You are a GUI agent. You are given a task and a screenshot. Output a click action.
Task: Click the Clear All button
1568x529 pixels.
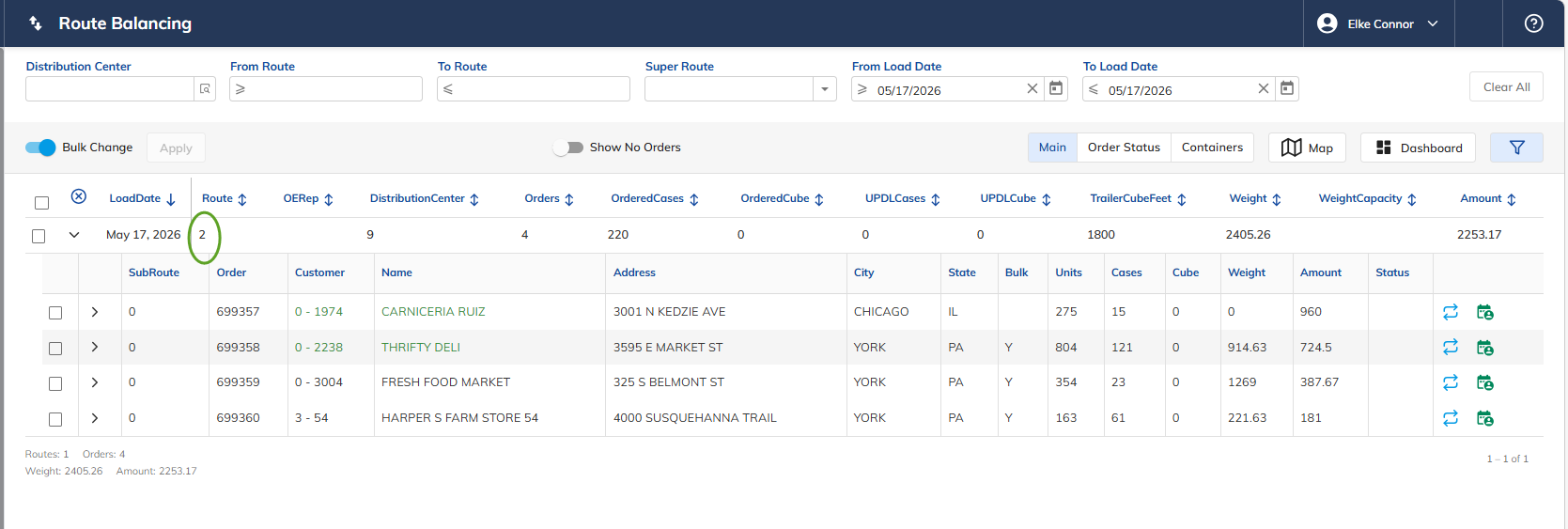pyautogui.click(x=1506, y=86)
